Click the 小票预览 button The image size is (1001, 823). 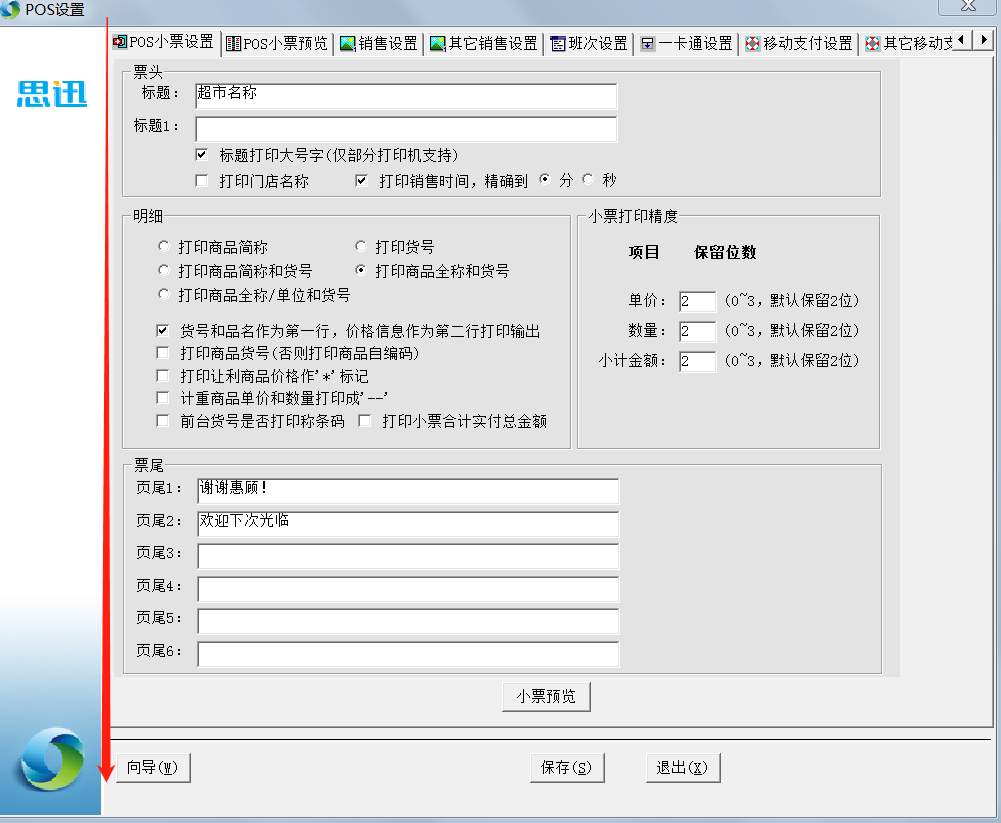[546, 697]
